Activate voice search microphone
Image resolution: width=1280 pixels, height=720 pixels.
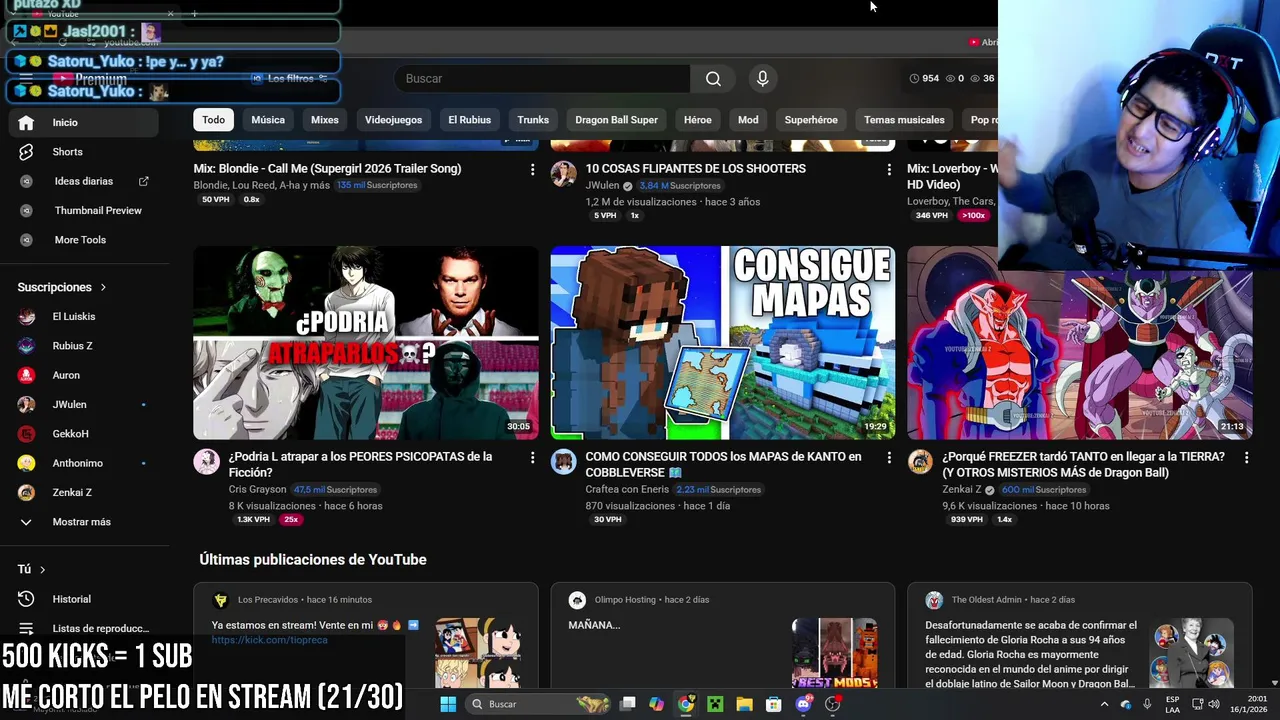tap(762, 79)
